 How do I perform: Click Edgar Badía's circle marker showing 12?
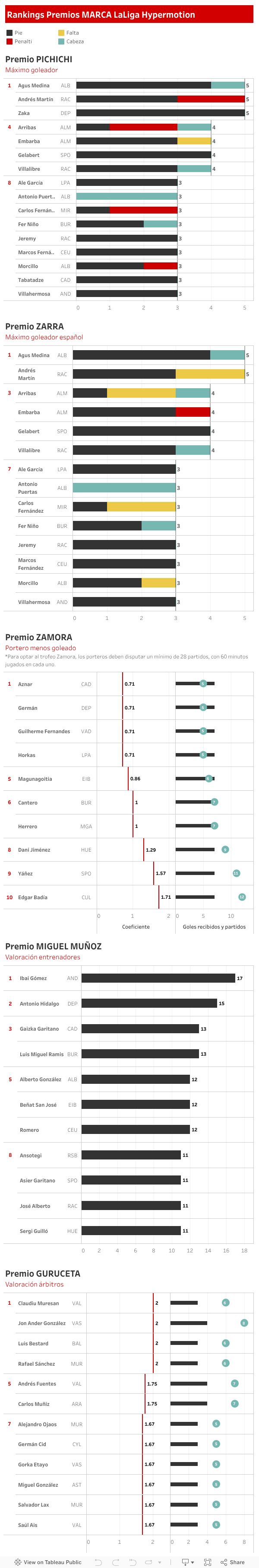pos(242,897)
